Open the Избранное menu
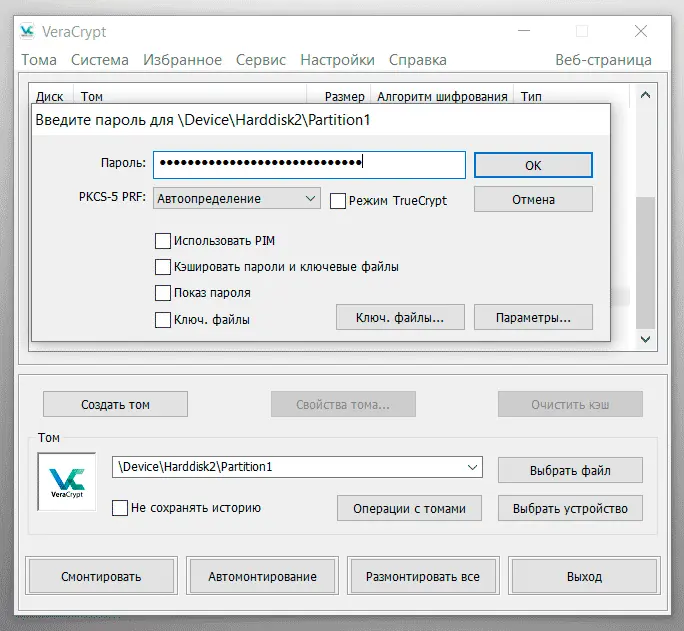 coord(182,60)
